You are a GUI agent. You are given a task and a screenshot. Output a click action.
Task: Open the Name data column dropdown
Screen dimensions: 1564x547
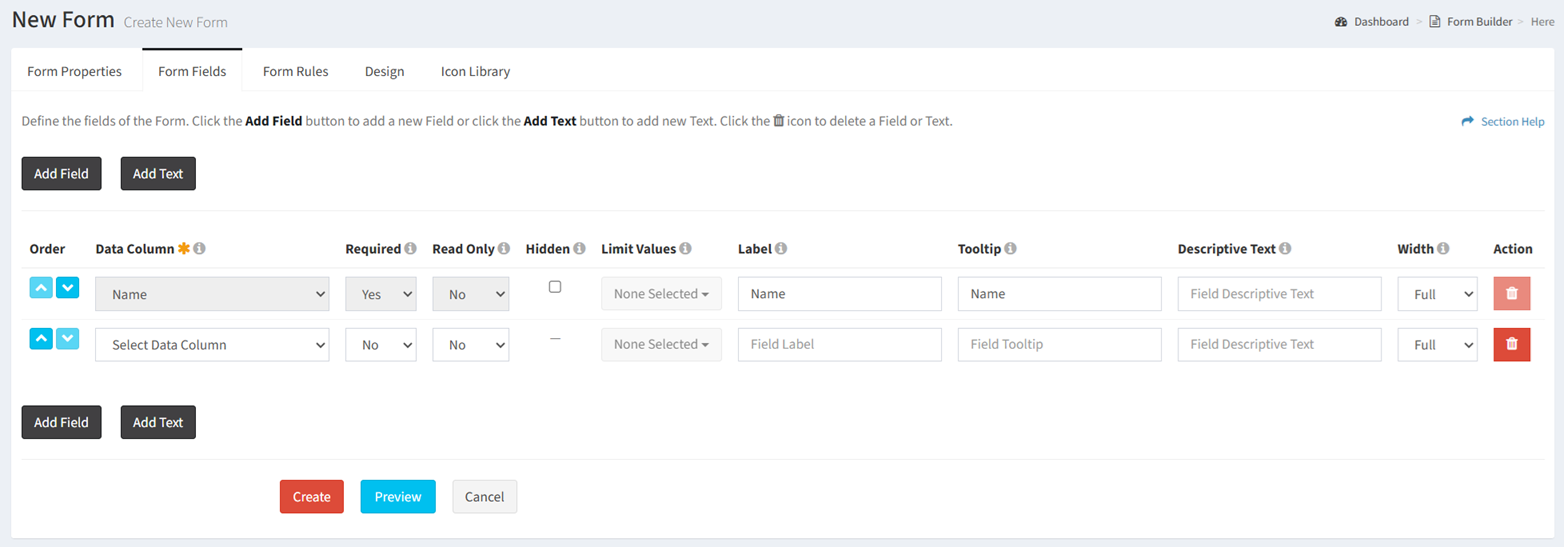tap(212, 294)
